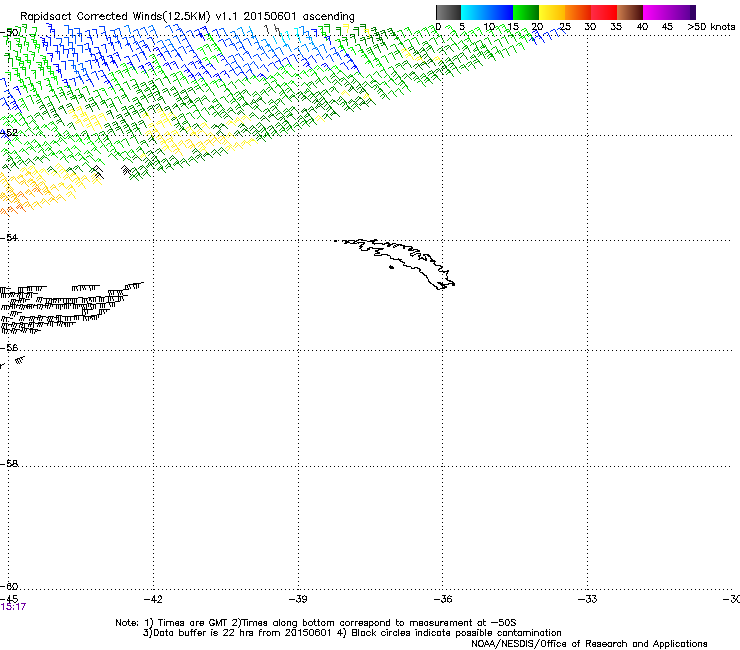
Task: Click the "-33" longitude axis label
Action: click(x=588, y=599)
